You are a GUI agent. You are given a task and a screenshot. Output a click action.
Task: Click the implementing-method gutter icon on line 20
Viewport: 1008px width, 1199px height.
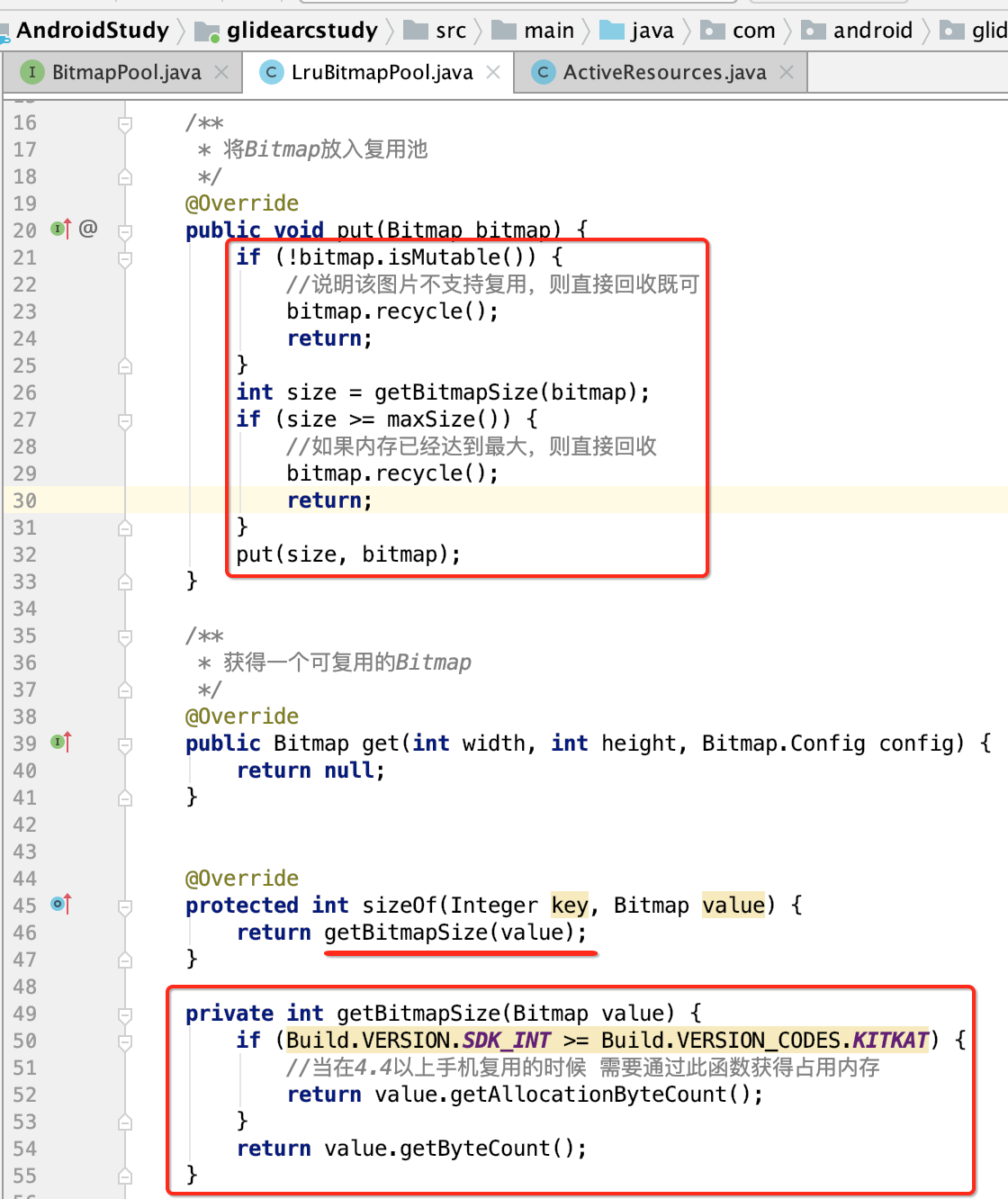[x=56, y=230]
